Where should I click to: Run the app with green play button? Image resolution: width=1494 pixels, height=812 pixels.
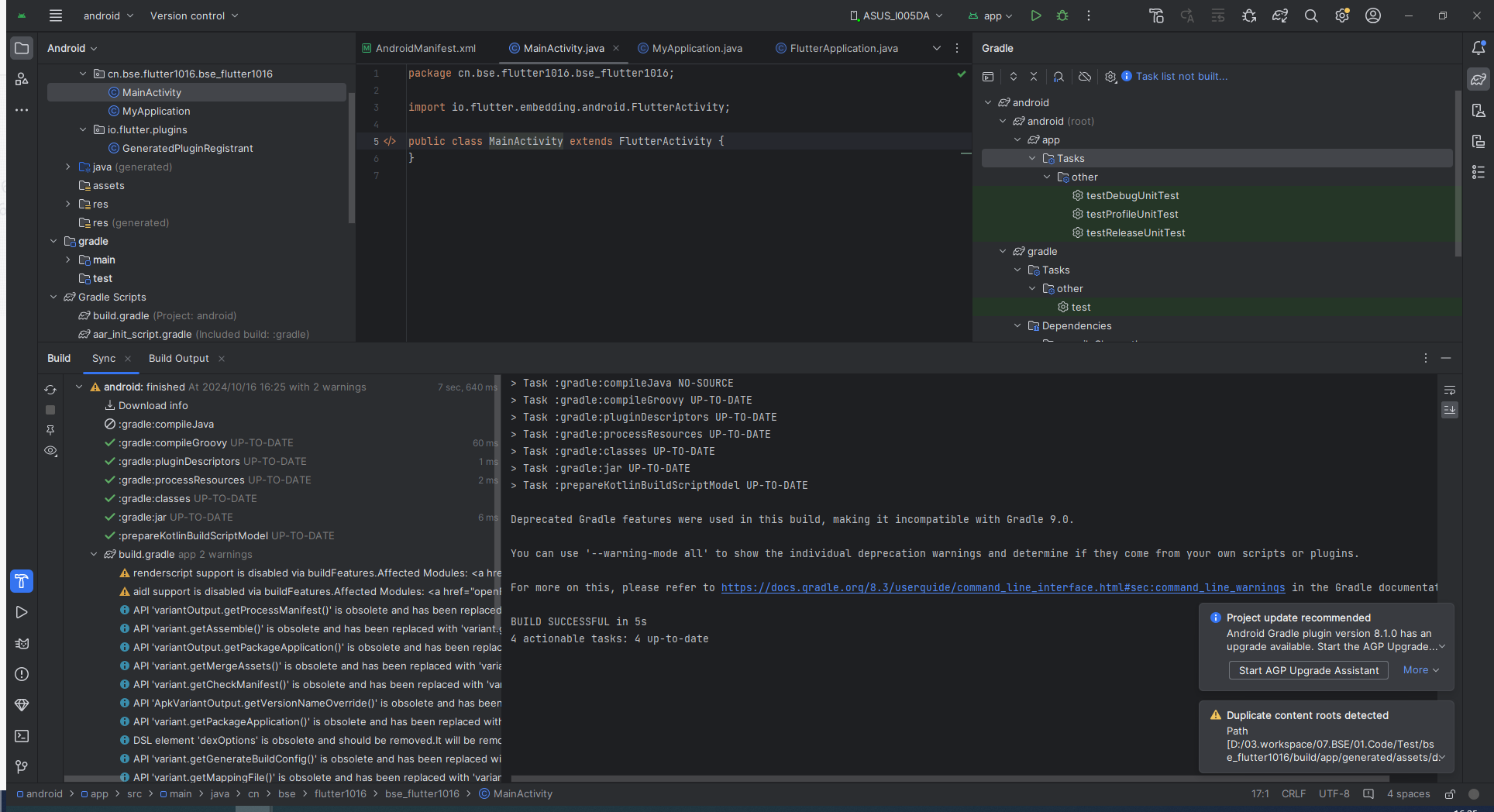point(1036,15)
